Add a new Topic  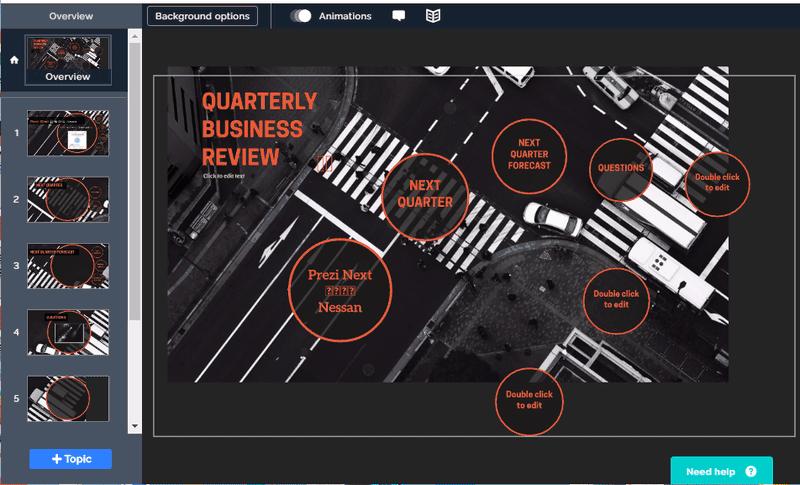click(70, 459)
